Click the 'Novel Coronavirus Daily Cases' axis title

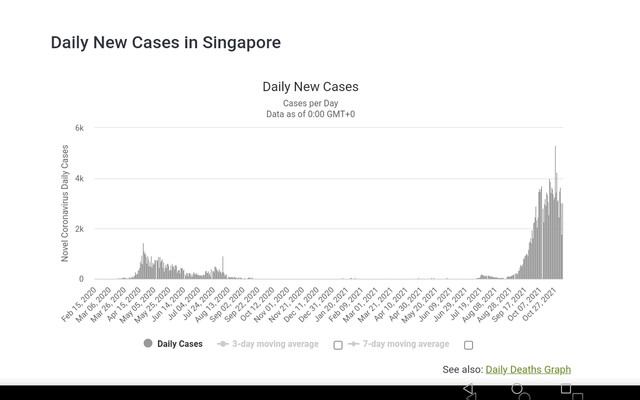[x=65, y=204]
